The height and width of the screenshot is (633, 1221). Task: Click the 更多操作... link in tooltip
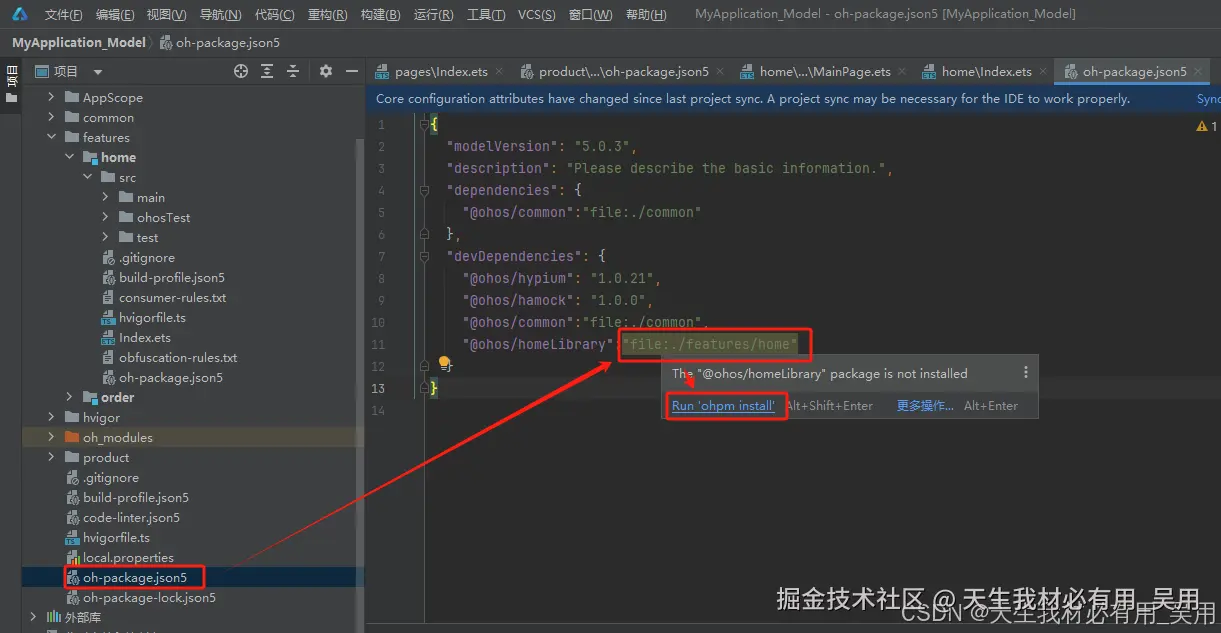click(925, 406)
